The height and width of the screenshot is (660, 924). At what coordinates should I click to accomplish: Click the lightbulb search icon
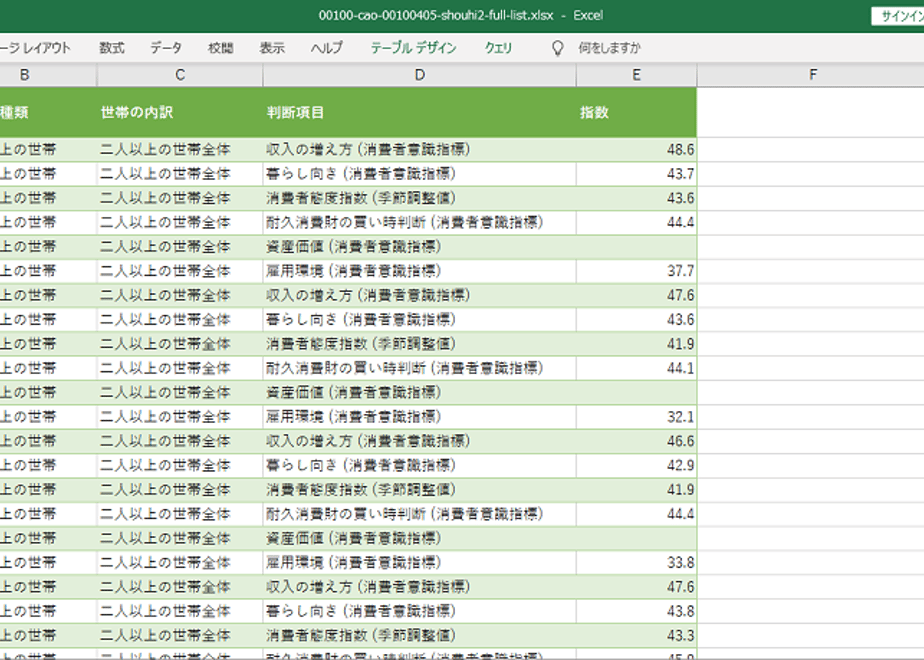point(557,48)
